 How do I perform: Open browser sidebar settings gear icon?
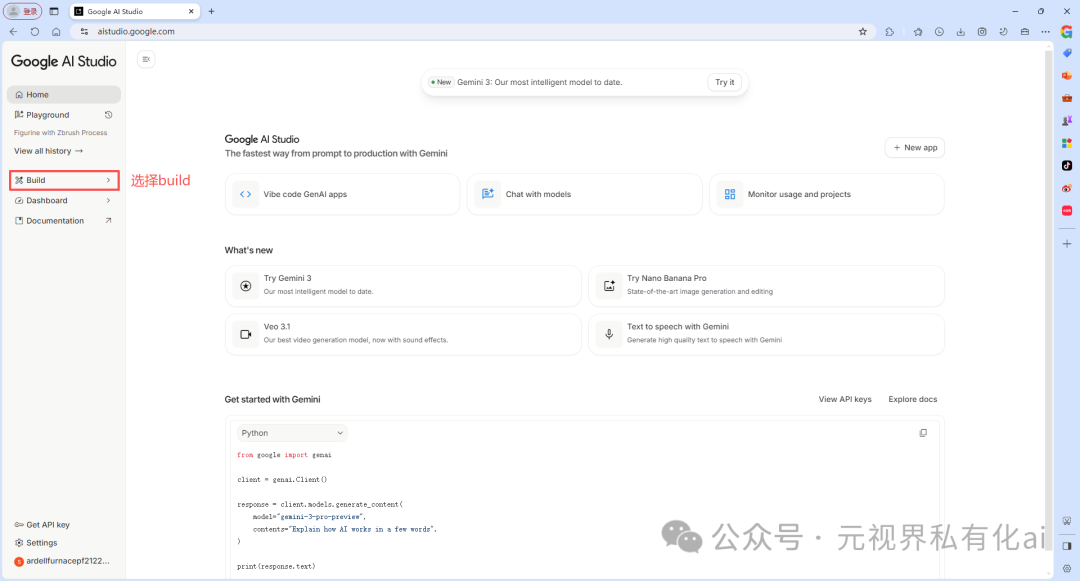(1067, 569)
